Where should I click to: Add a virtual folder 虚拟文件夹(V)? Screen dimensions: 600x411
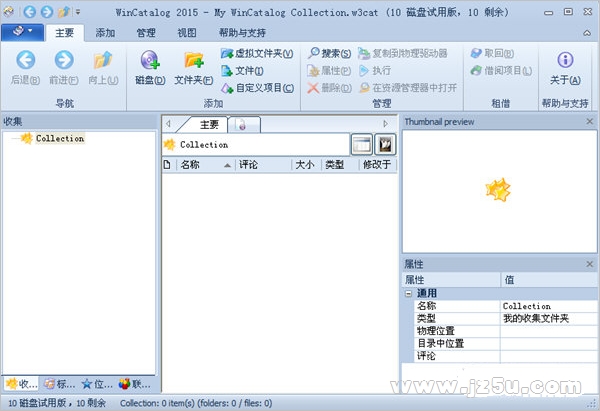click(257, 54)
